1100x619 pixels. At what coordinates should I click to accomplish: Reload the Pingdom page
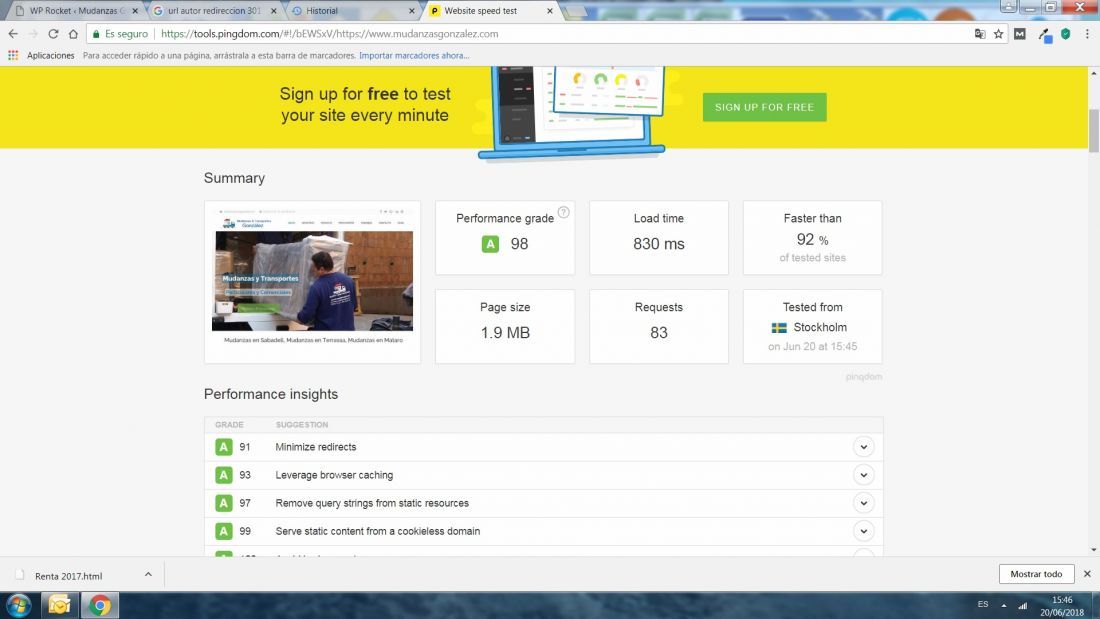[x=53, y=34]
